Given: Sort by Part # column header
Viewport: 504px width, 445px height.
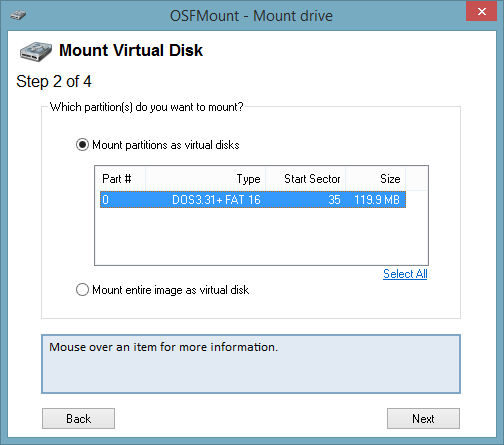Looking at the screenshot, I should [120, 179].
